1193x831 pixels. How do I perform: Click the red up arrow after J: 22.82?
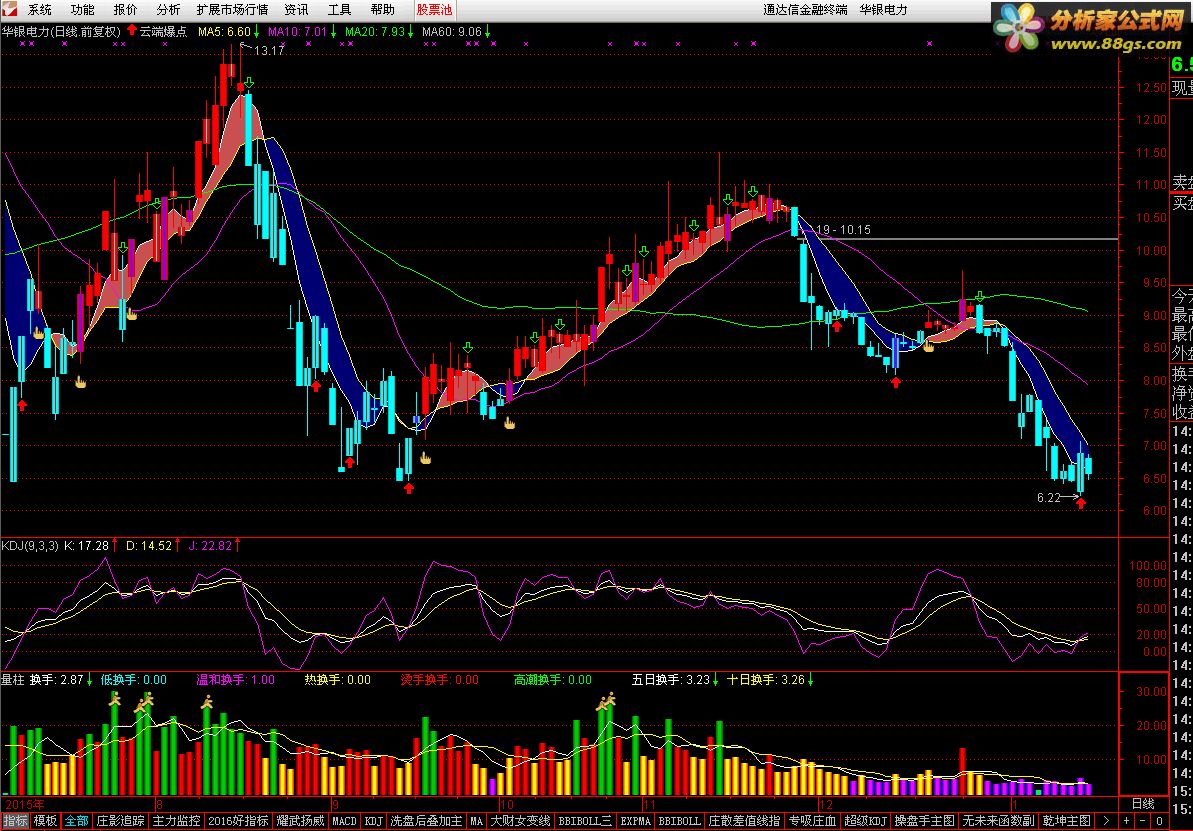238,545
